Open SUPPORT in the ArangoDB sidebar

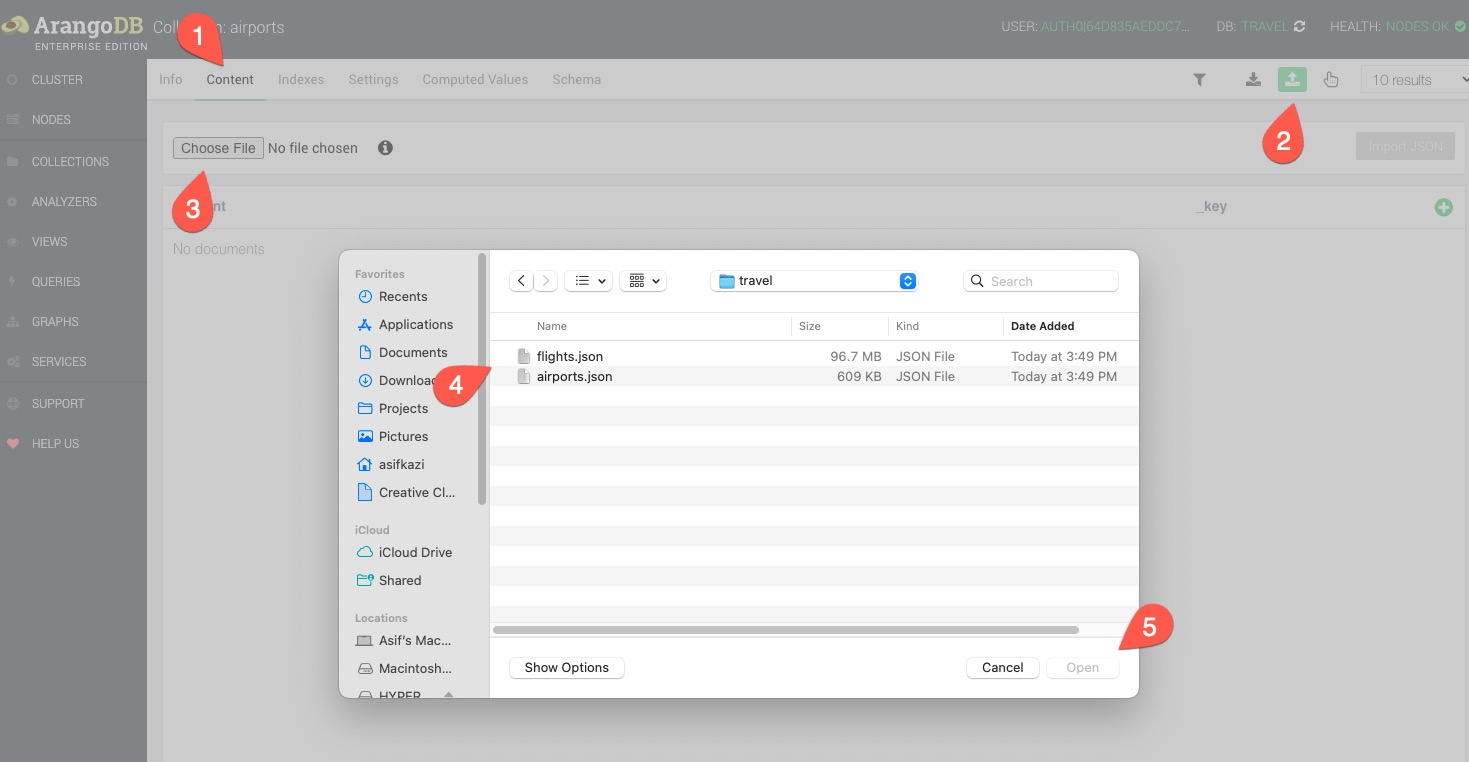58,403
